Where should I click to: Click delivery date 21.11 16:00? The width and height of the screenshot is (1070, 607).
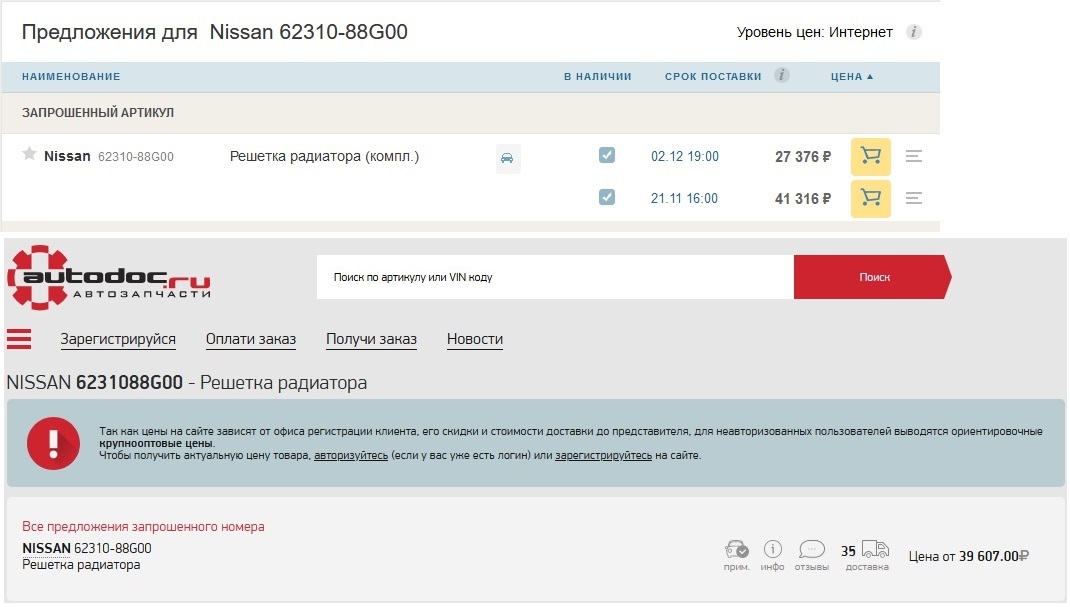point(684,198)
